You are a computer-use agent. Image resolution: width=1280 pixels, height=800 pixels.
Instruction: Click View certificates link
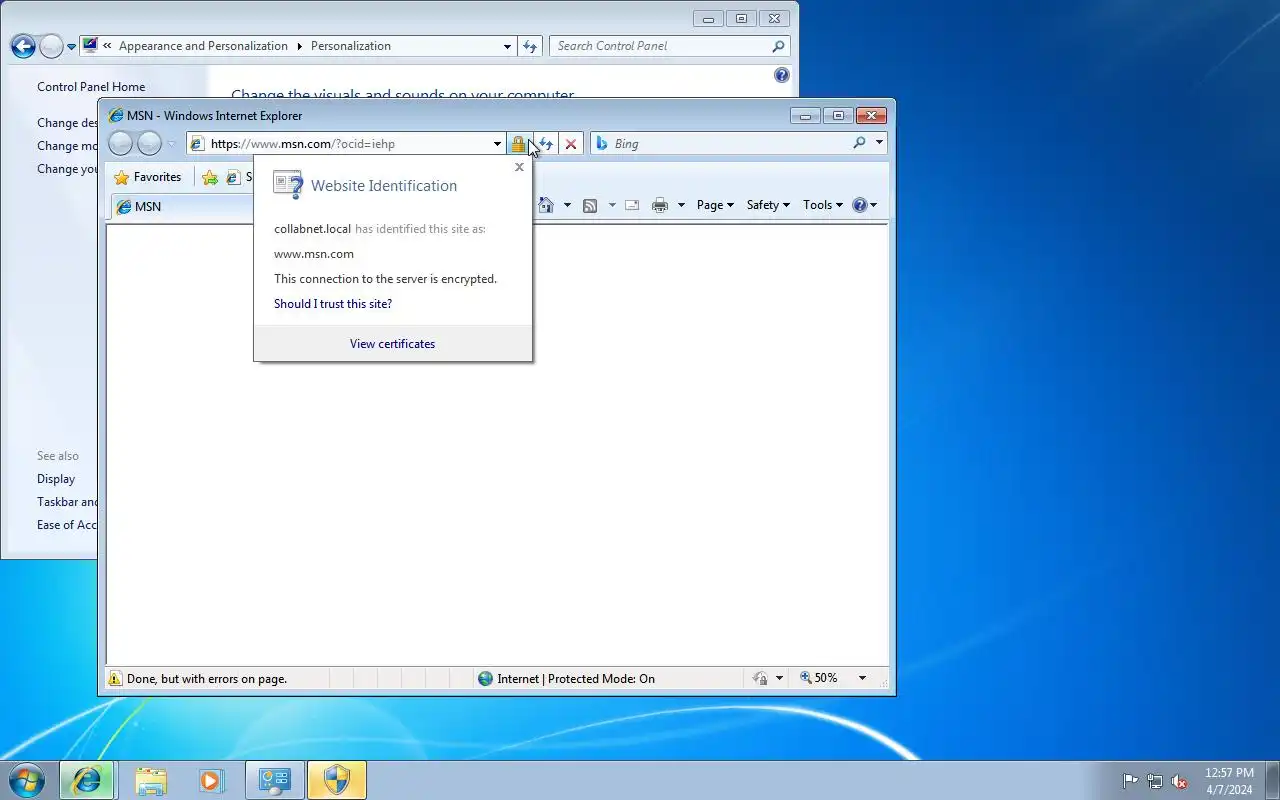[x=392, y=344]
